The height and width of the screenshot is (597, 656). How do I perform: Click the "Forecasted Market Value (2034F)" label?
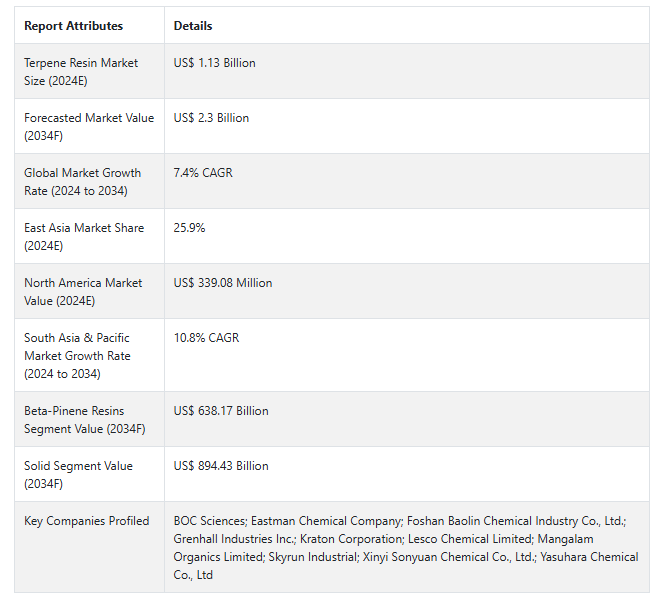(x=89, y=126)
